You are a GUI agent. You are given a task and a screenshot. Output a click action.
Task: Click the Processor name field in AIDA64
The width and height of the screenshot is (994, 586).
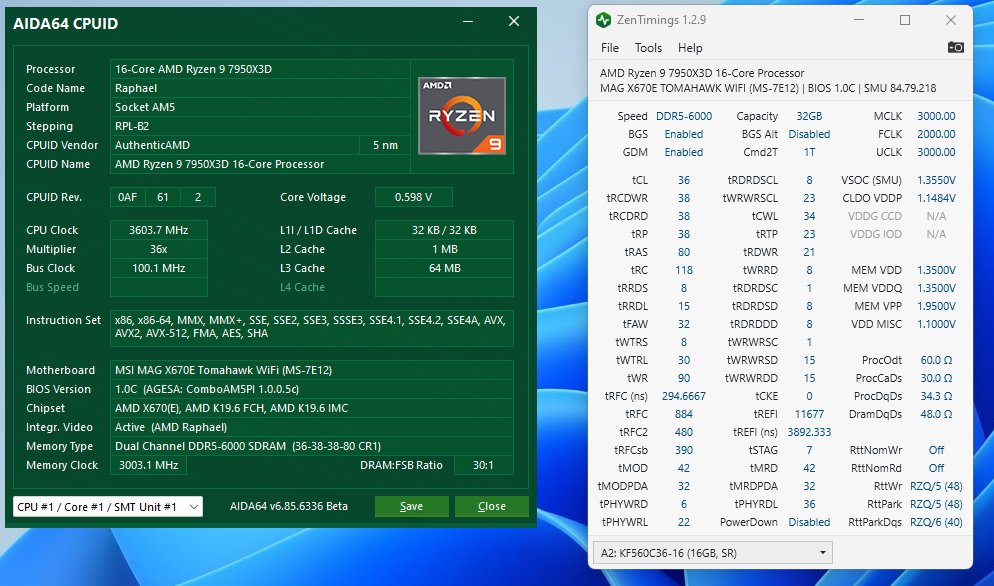click(258, 69)
